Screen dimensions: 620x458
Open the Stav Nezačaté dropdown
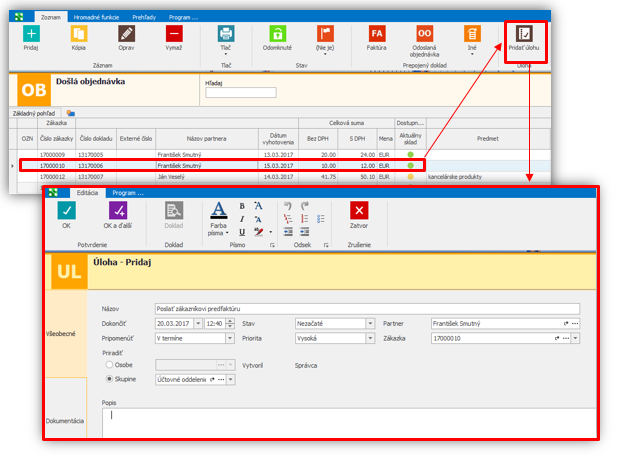(370, 324)
